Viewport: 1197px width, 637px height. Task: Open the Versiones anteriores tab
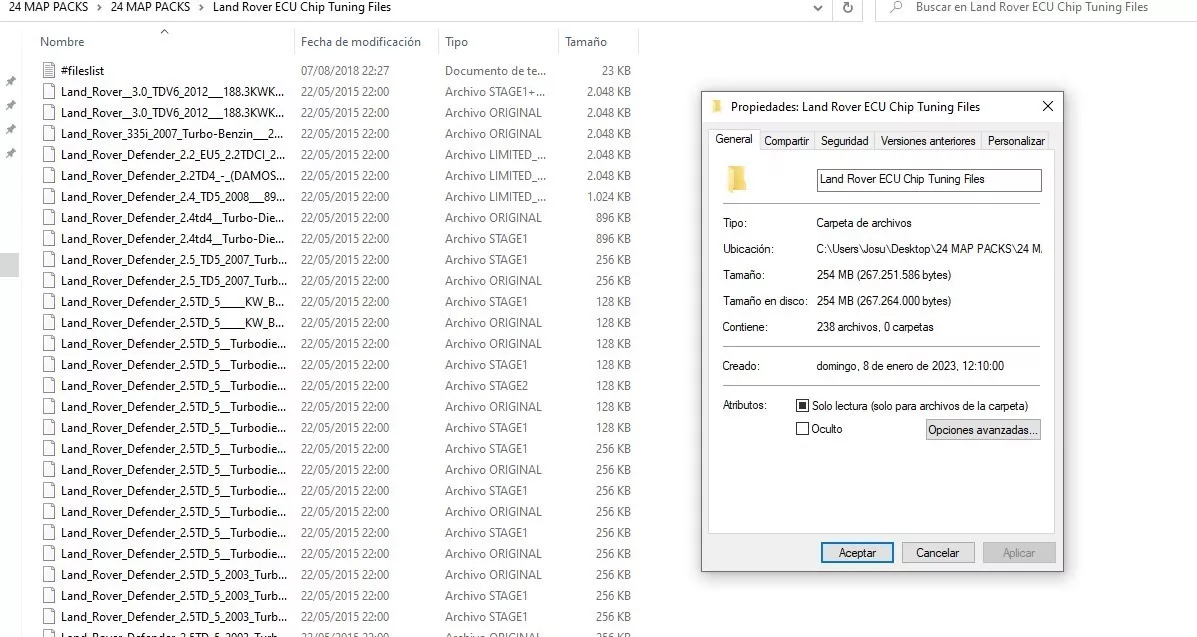click(928, 141)
